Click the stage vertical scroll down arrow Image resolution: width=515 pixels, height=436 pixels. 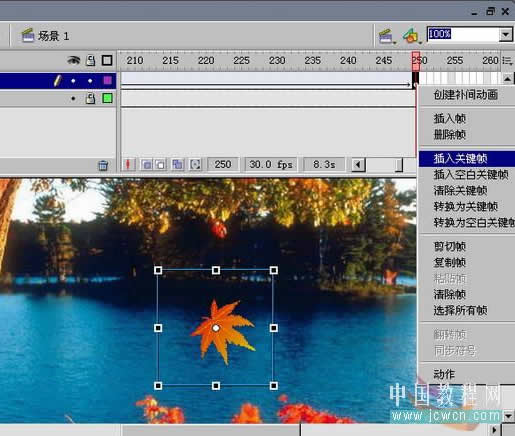pyautogui.click(x=508, y=416)
